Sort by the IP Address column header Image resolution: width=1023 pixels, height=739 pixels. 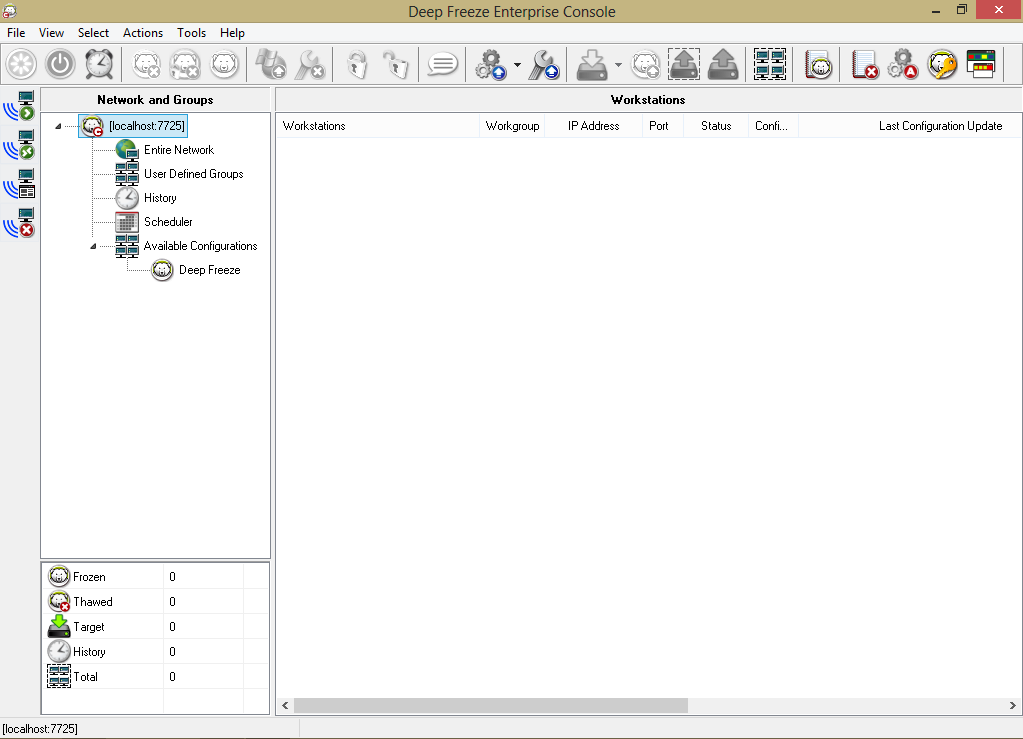[593, 126]
